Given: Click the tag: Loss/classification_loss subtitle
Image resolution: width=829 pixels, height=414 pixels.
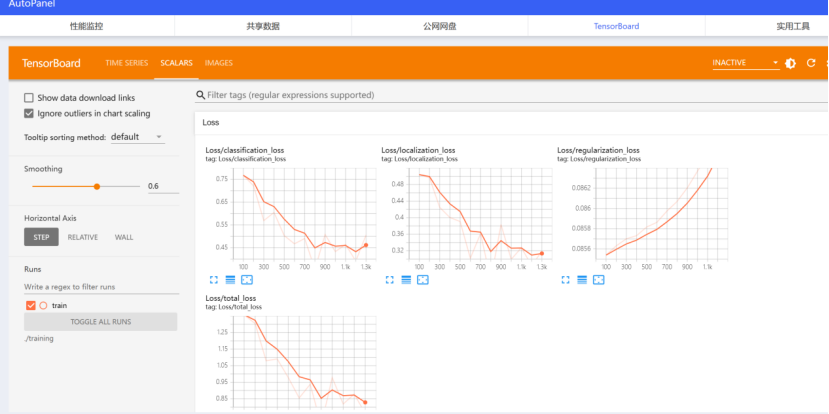Looking at the screenshot, I should tap(246, 159).
